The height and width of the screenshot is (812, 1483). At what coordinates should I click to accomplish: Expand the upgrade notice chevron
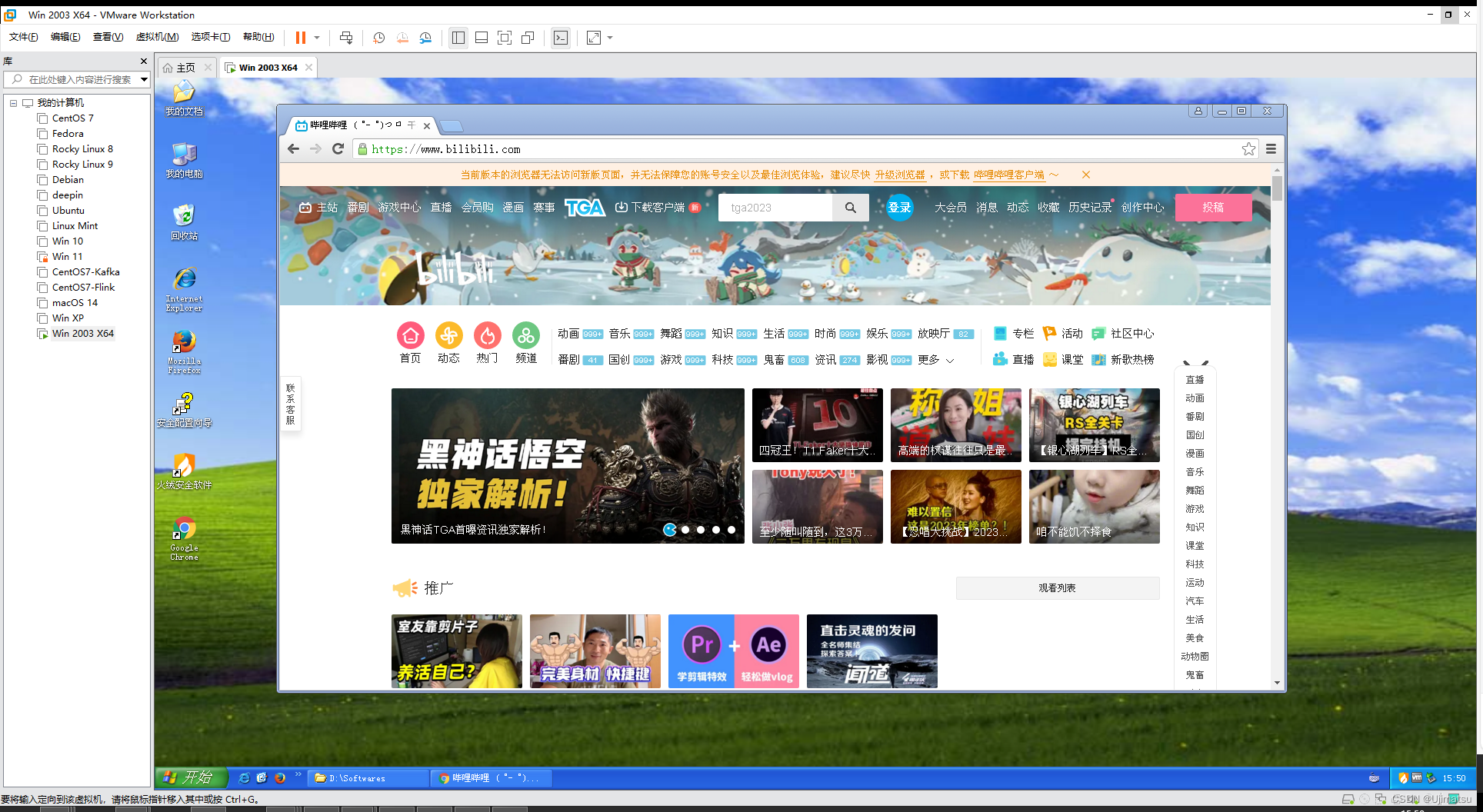[x=1054, y=175]
